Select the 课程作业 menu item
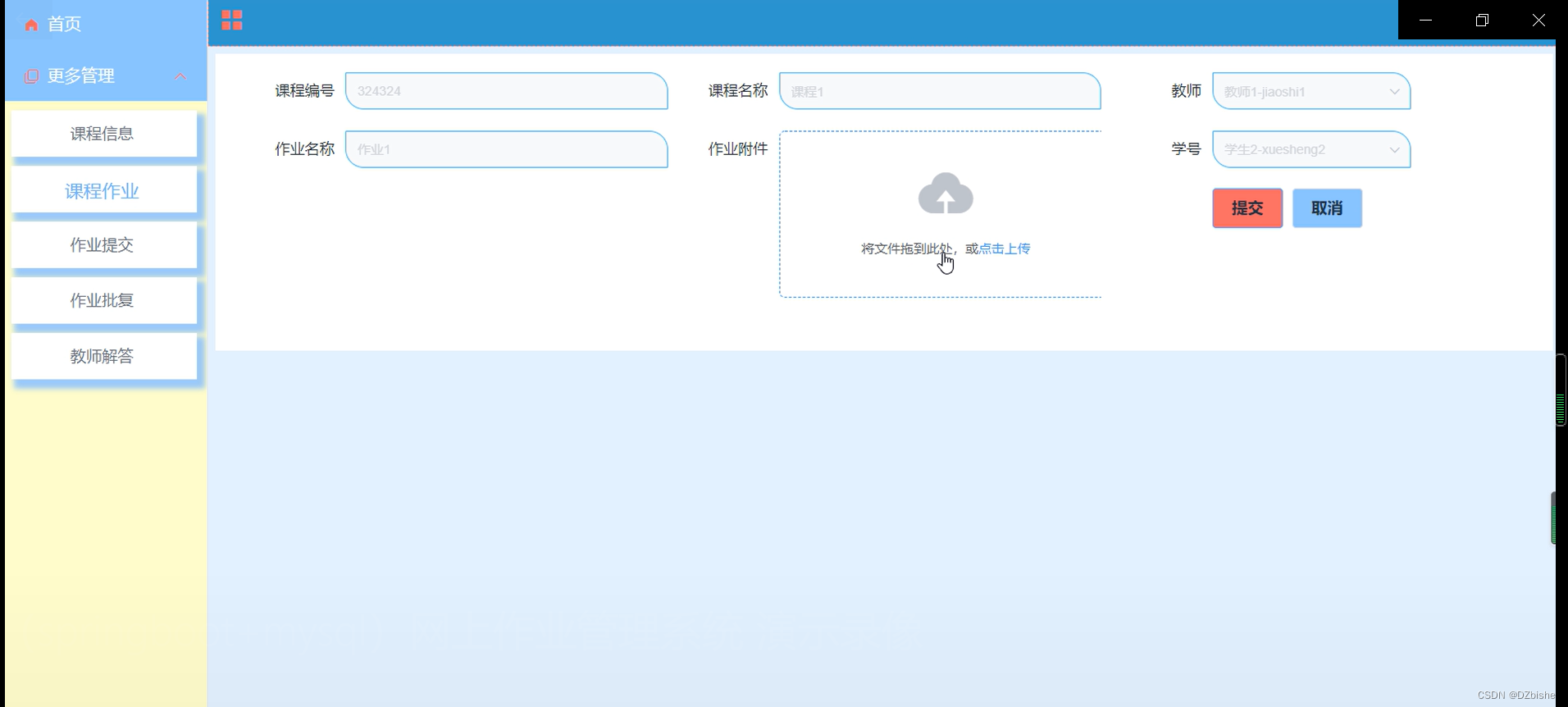This screenshot has height=707, width=1568. point(104,190)
